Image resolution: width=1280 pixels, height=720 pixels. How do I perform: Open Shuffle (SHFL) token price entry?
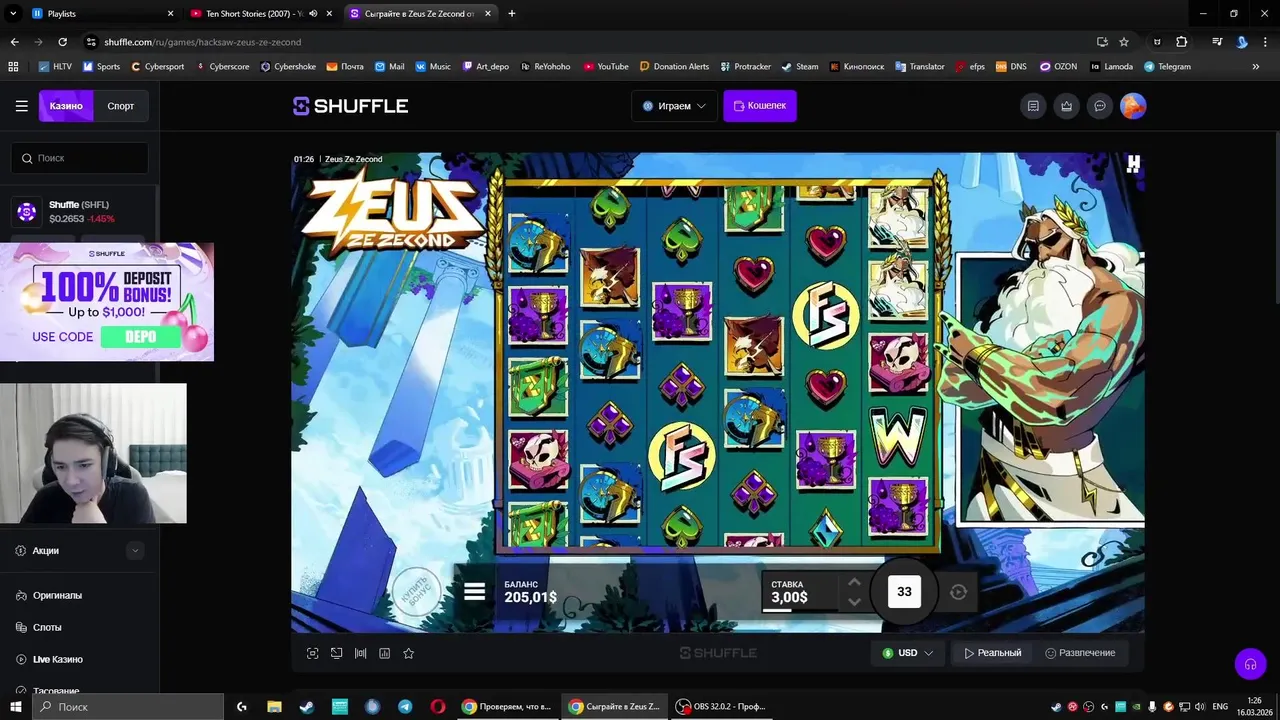tap(80, 211)
